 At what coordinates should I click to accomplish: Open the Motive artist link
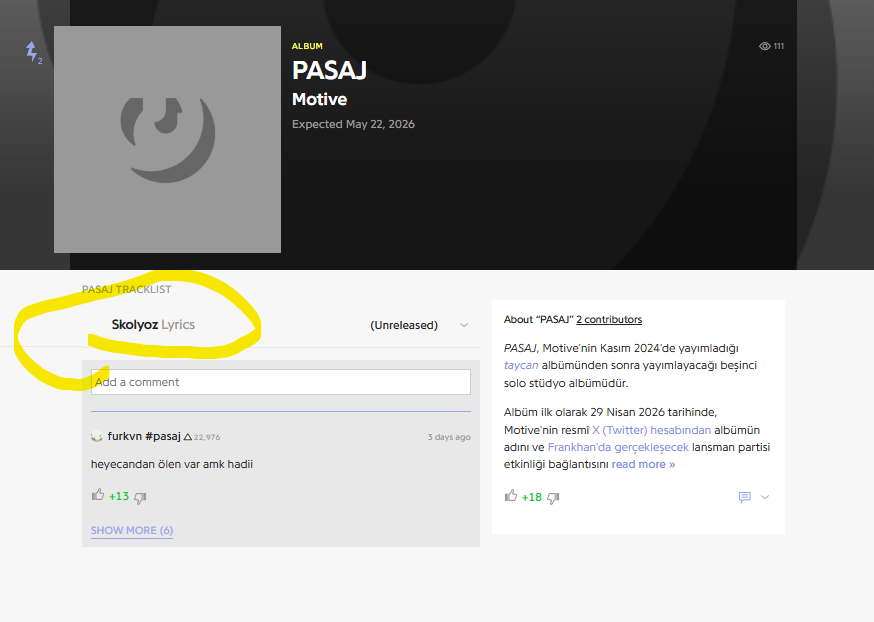click(x=319, y=99)
